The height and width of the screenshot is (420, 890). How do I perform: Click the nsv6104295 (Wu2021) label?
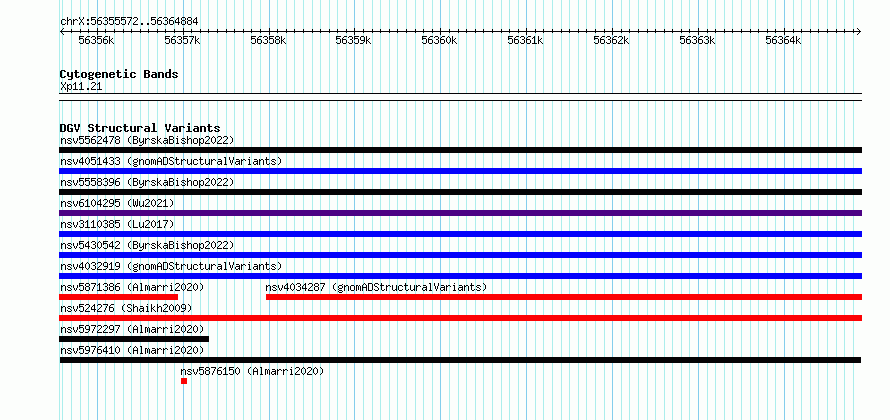pos(117,203)
